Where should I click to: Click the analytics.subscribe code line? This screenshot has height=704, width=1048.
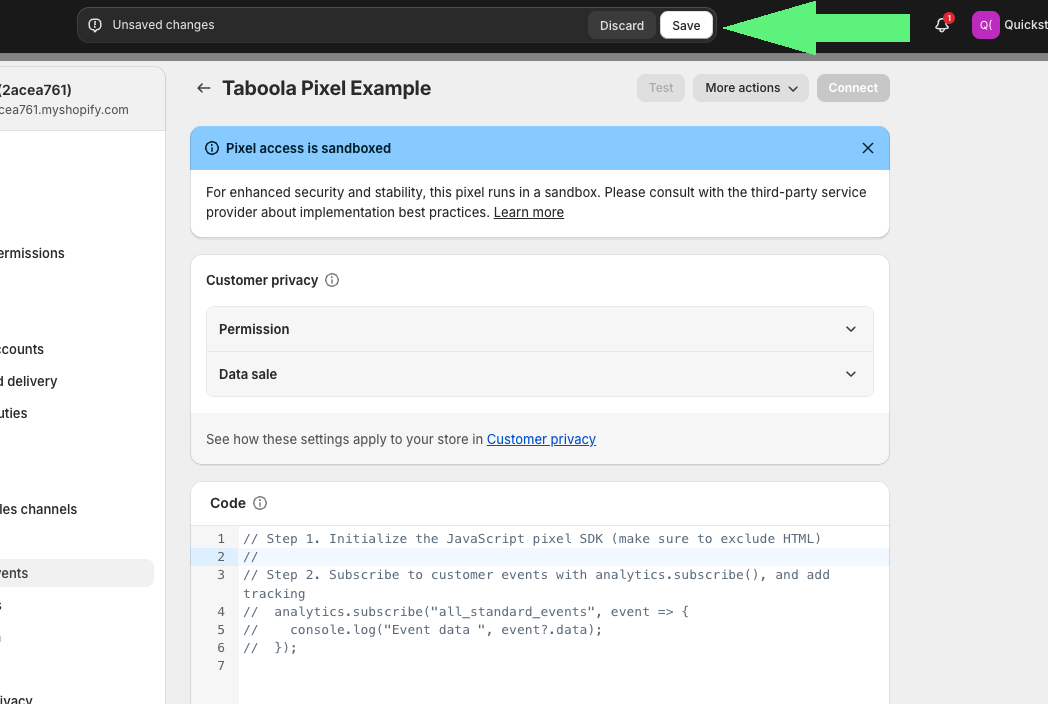click(466, 612)
